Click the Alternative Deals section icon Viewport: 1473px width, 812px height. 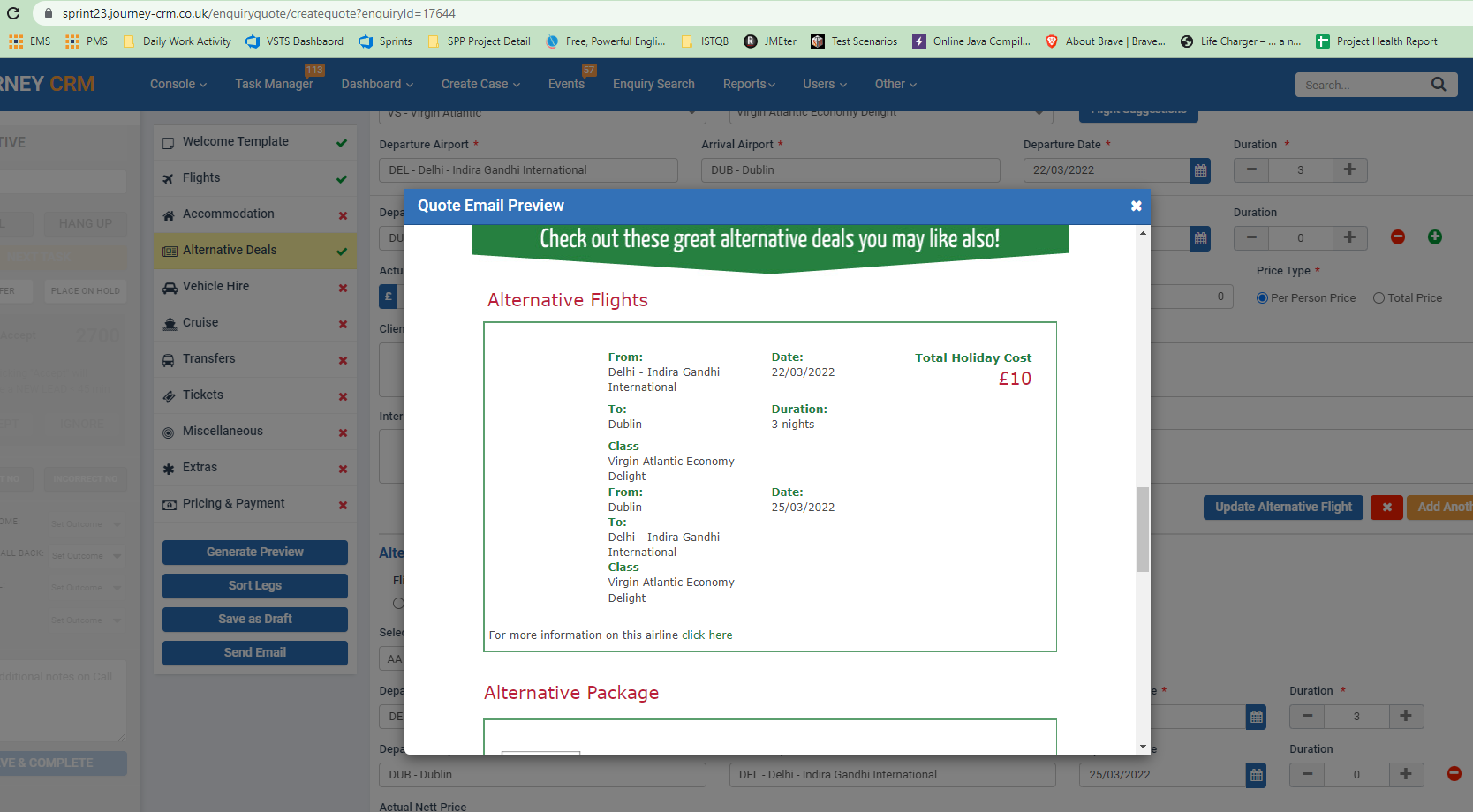point(170,252)
